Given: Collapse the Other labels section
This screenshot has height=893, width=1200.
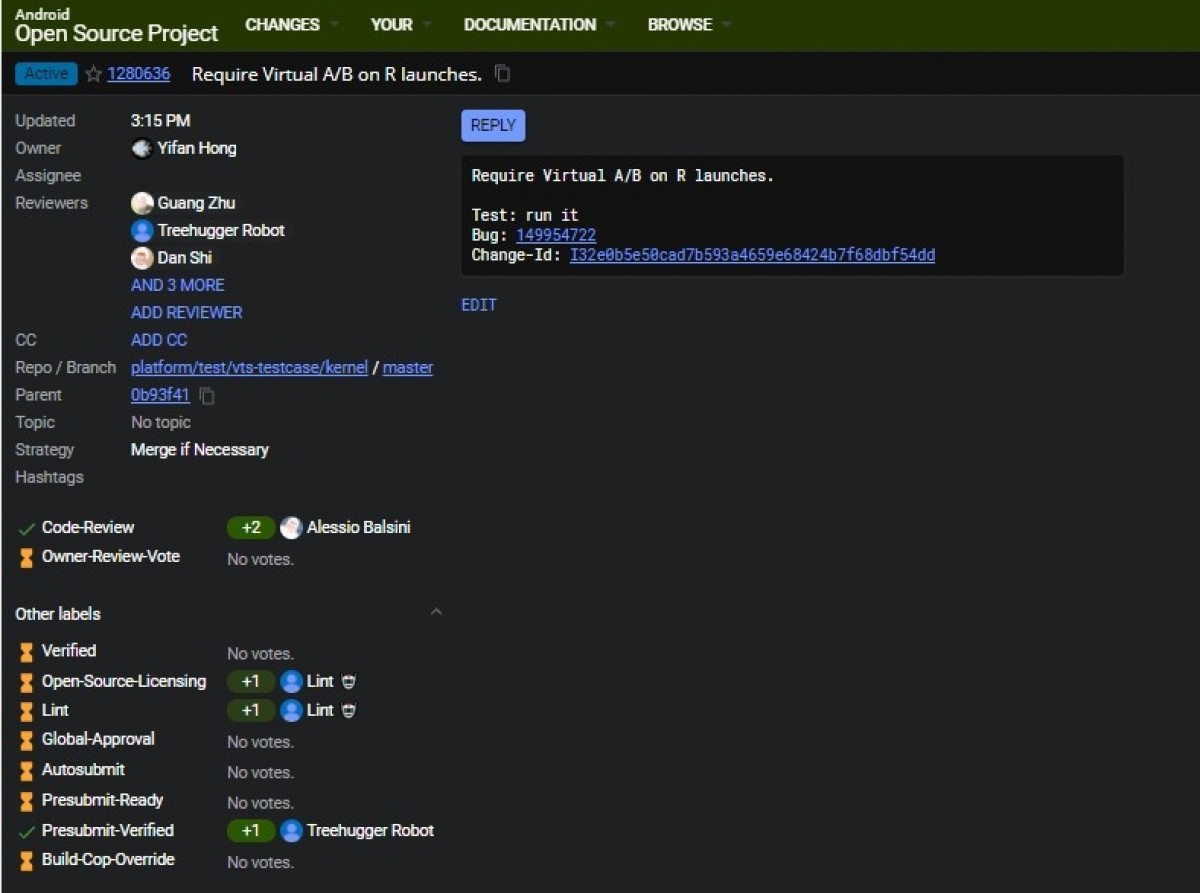Looking at the screenshot, I should 436,612.
